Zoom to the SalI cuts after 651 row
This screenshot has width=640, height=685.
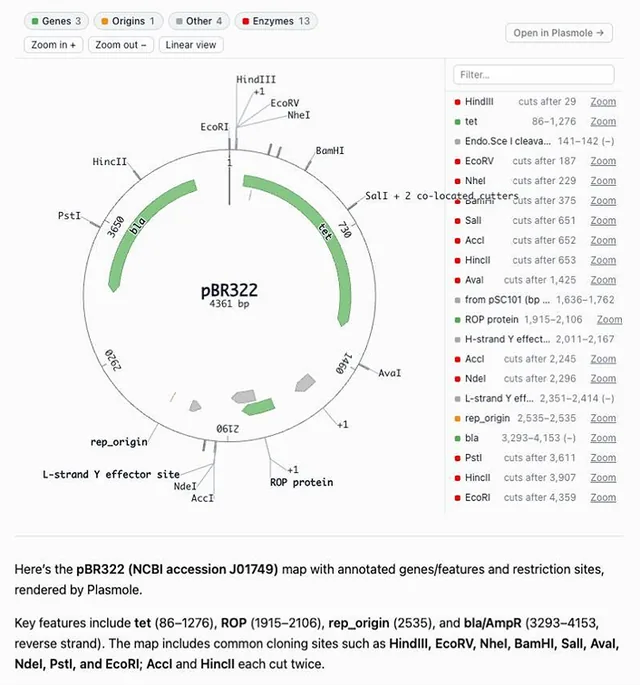603,220
